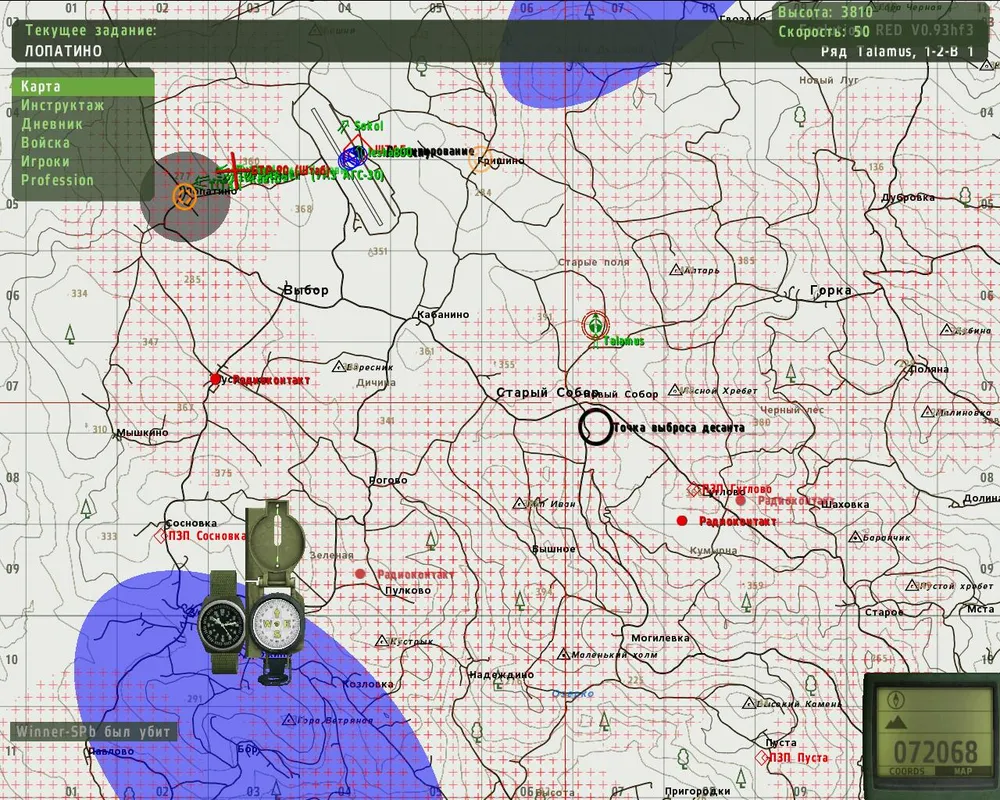This screenshot has height=800, width=1000.
Task: Click the orange circle marker at Кришино
Action: tap(481, 160)
